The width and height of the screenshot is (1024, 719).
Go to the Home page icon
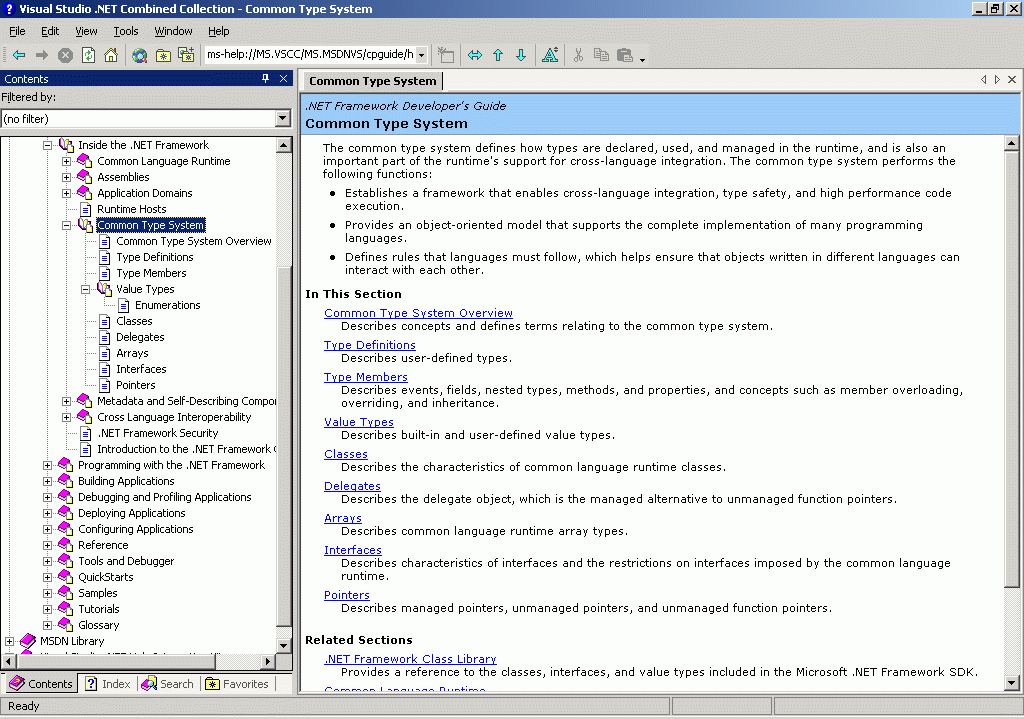tap(111, 56)
